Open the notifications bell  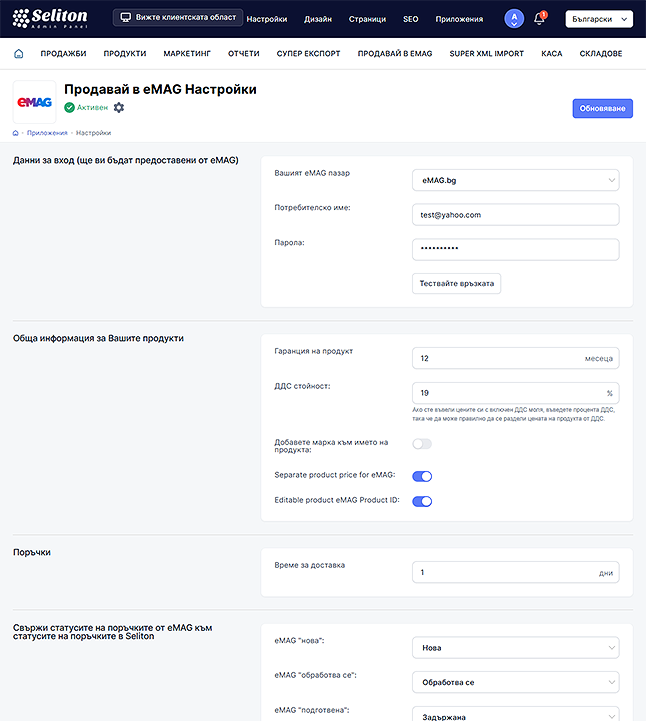pyautogui.click(x=539, y=19)
